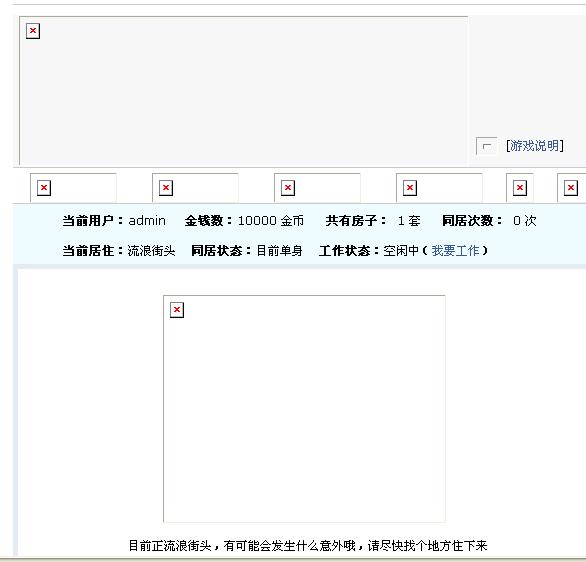Click the large empty center picture frame
The height and width of the screenshot is (562, 586).
[x=304, y=409]
